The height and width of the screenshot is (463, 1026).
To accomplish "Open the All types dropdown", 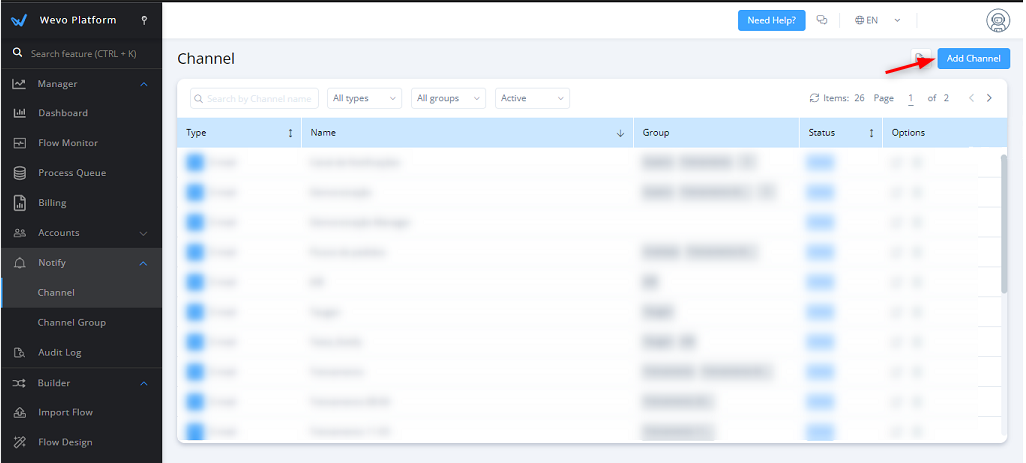I will coord(364,98).
